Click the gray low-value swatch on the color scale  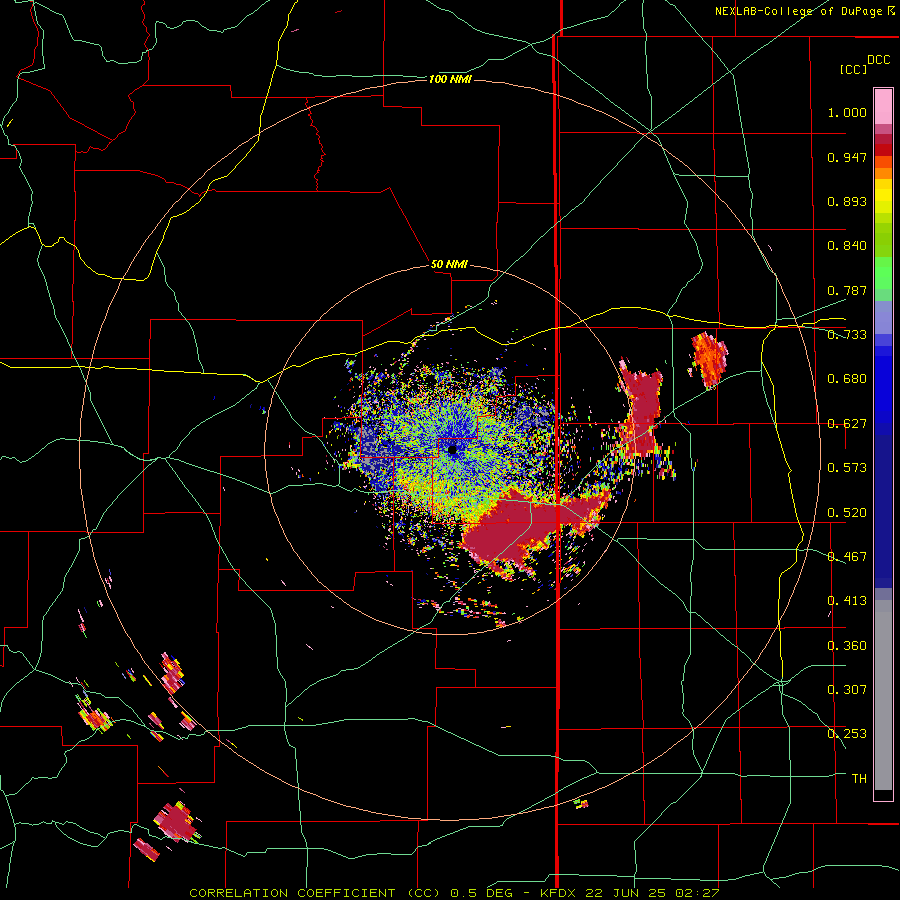[x=883, y=695]
